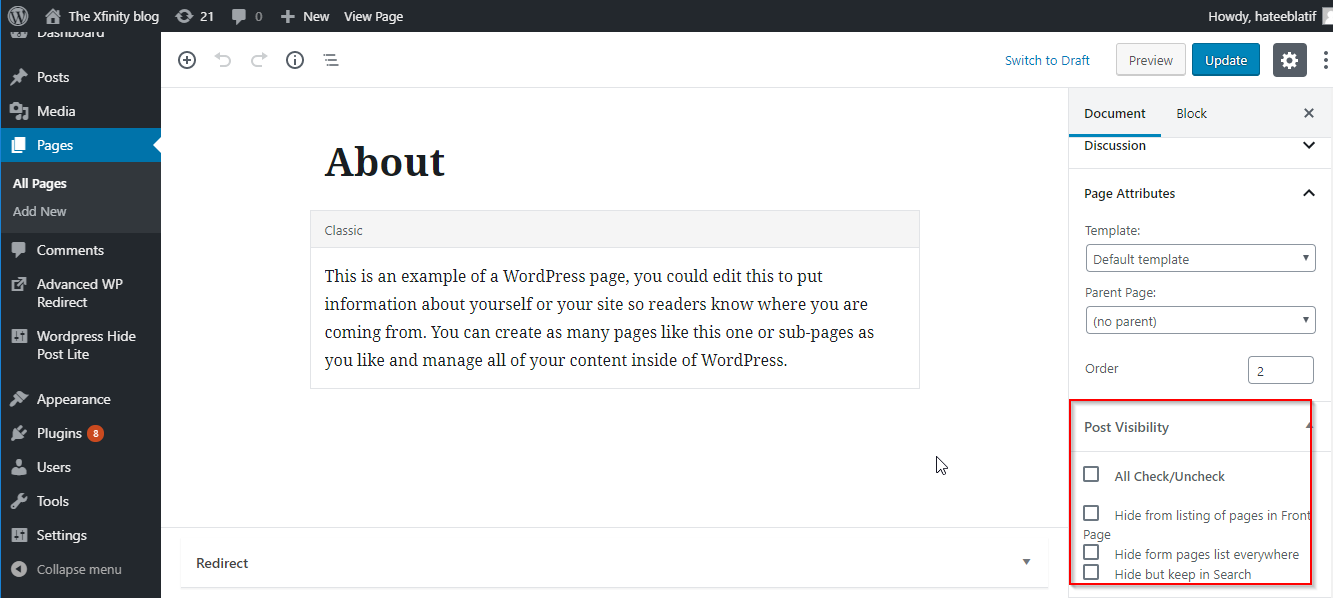Click the Advanced WP Redirect icon

coord(18,284)
